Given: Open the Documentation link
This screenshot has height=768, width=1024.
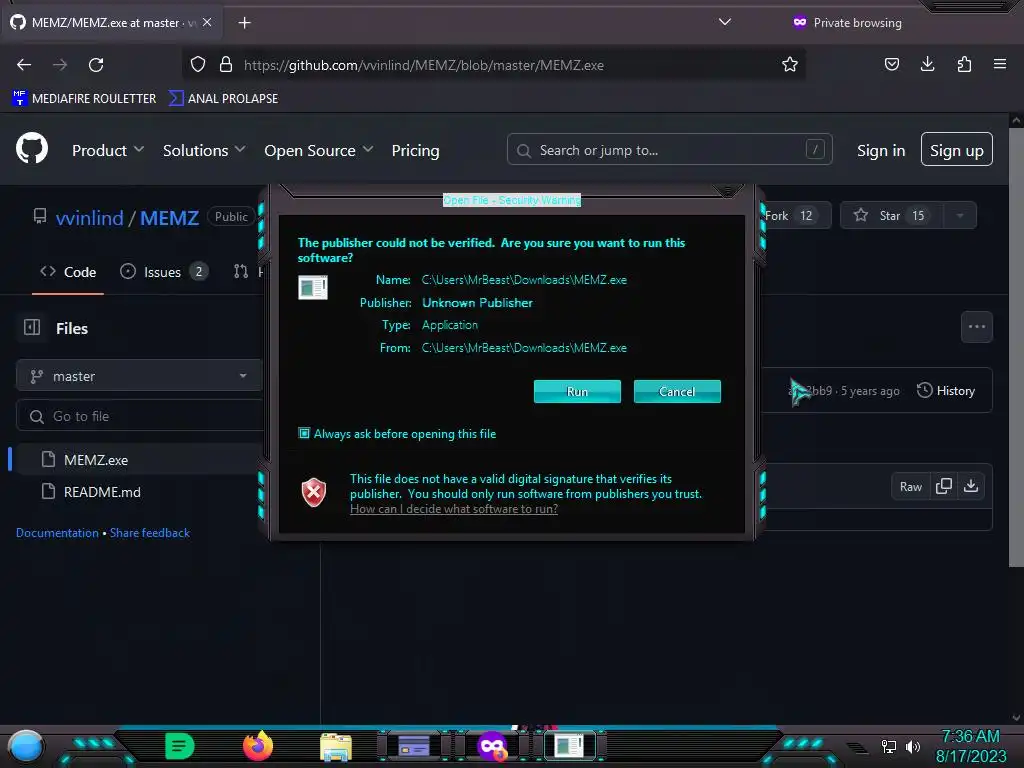Looking at the screenshot, I should point(57,532).
